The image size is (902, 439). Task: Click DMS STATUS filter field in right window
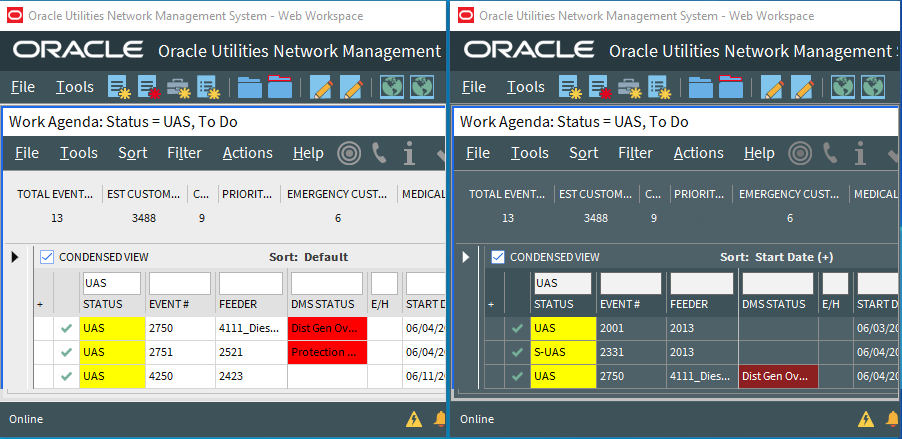[778, 283]
